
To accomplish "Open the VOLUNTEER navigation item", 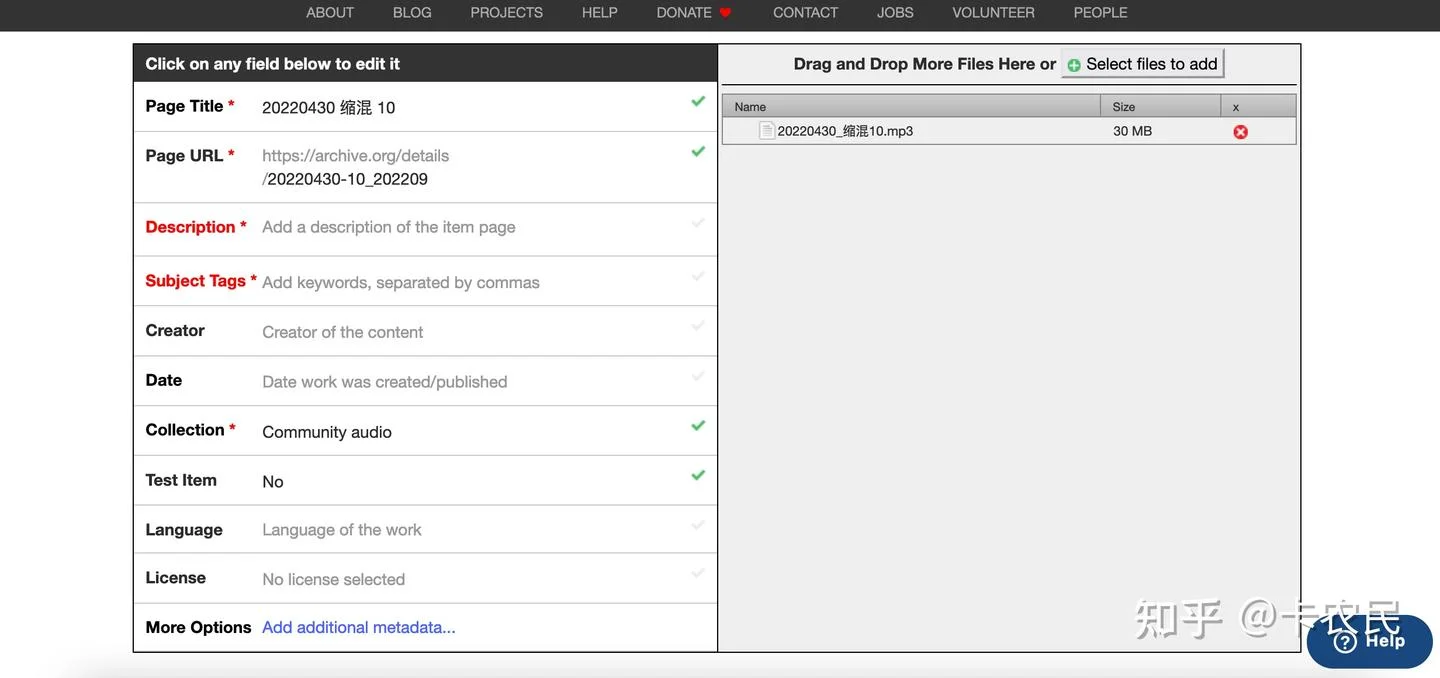I will tap(993, 12).
